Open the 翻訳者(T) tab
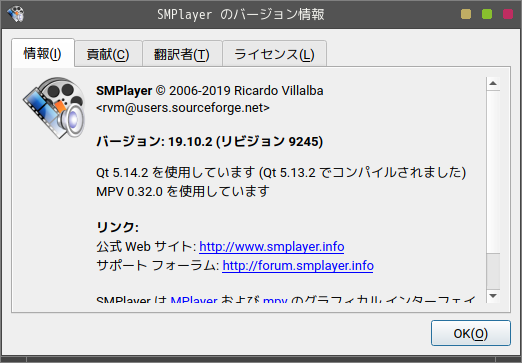The width and height of the screenshot is (522, 363). pyautogui.click(x=182, y=54)
